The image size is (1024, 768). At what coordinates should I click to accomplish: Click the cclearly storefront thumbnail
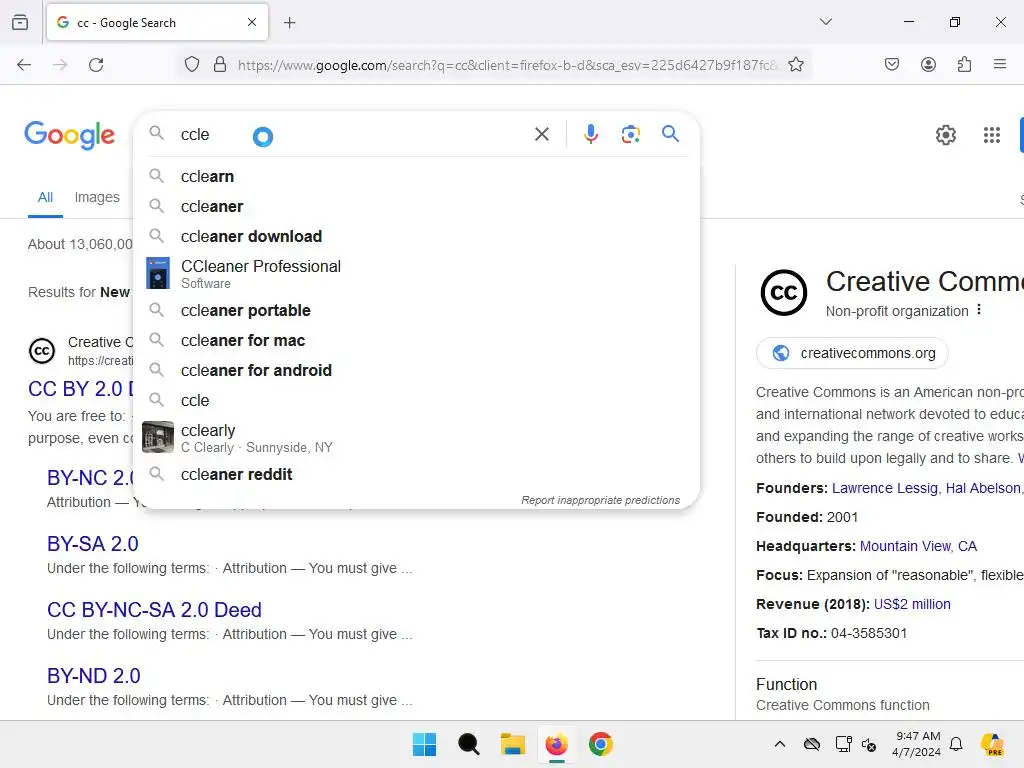[158, 437]
